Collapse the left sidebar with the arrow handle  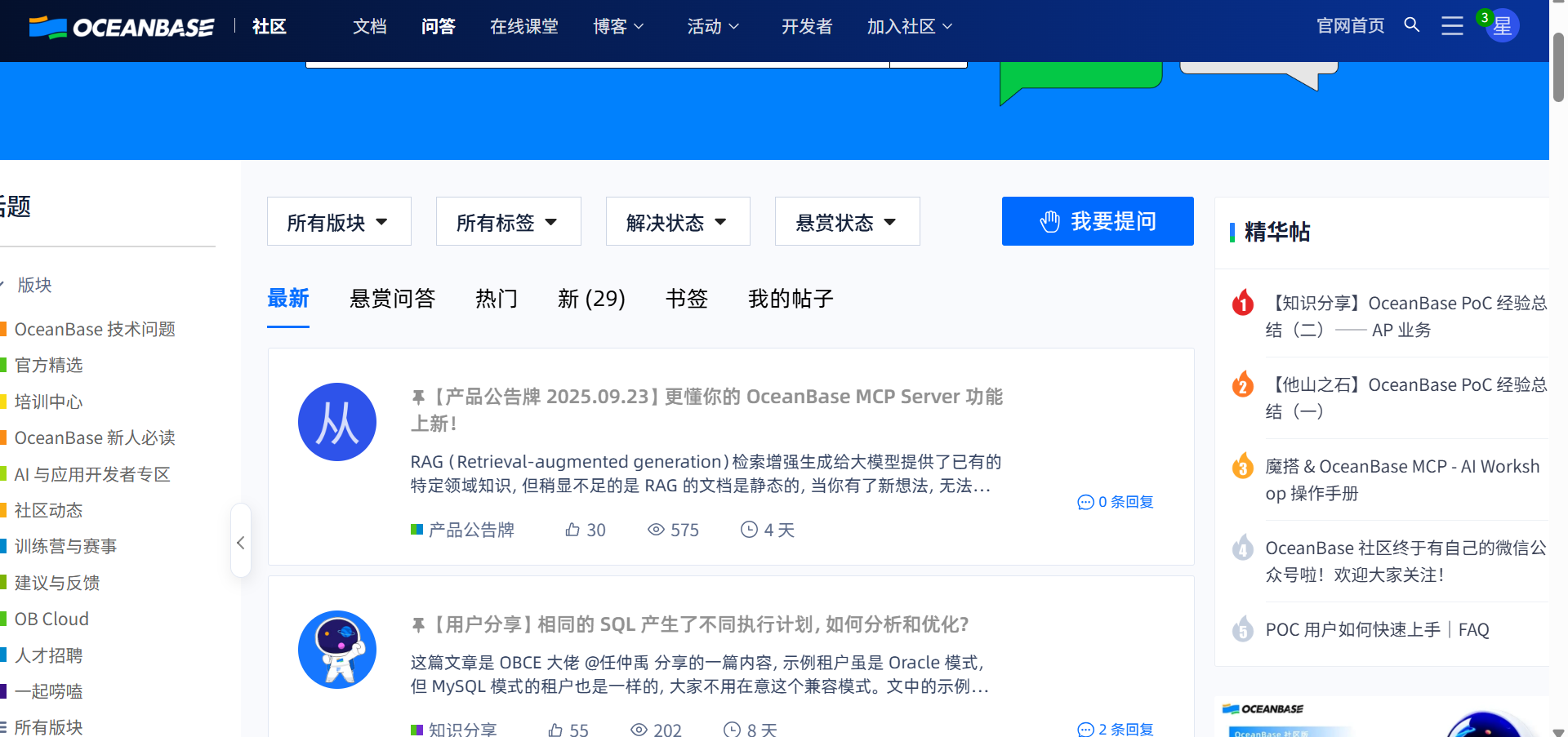(x=240, y=543)
